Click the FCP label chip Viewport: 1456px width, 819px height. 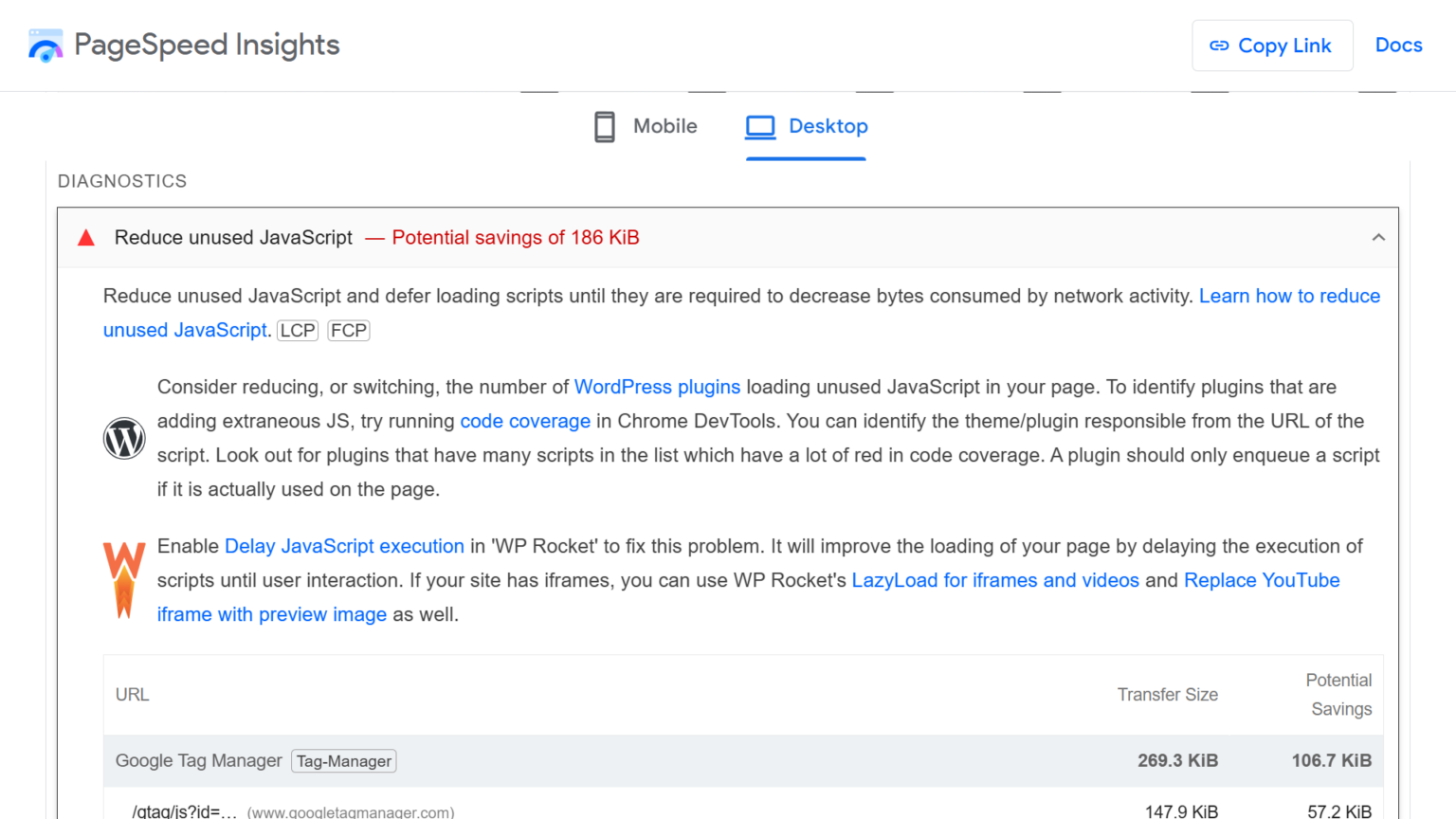click(348, 330)
